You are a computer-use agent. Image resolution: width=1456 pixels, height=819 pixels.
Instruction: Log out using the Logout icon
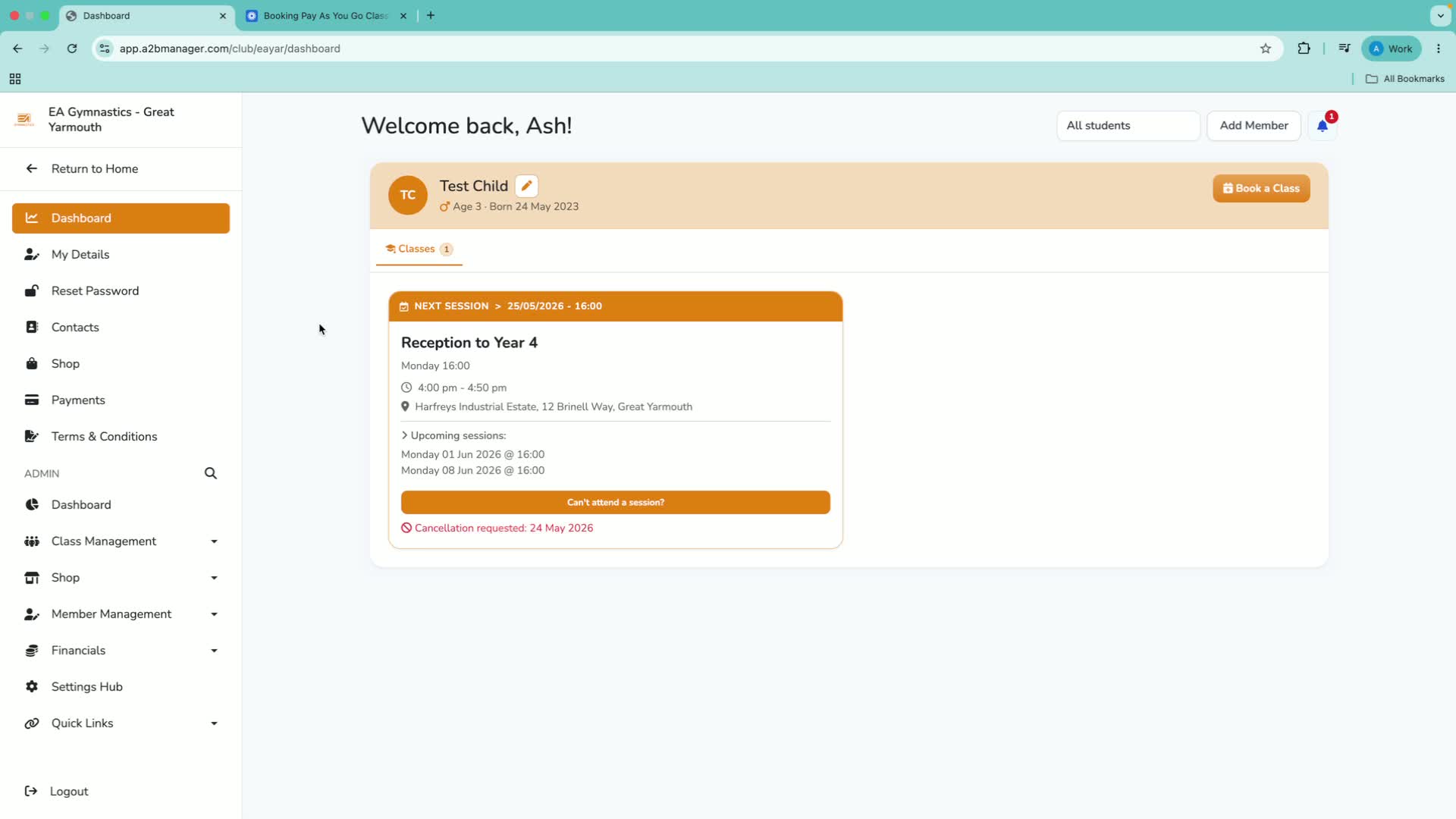point(31,791)
